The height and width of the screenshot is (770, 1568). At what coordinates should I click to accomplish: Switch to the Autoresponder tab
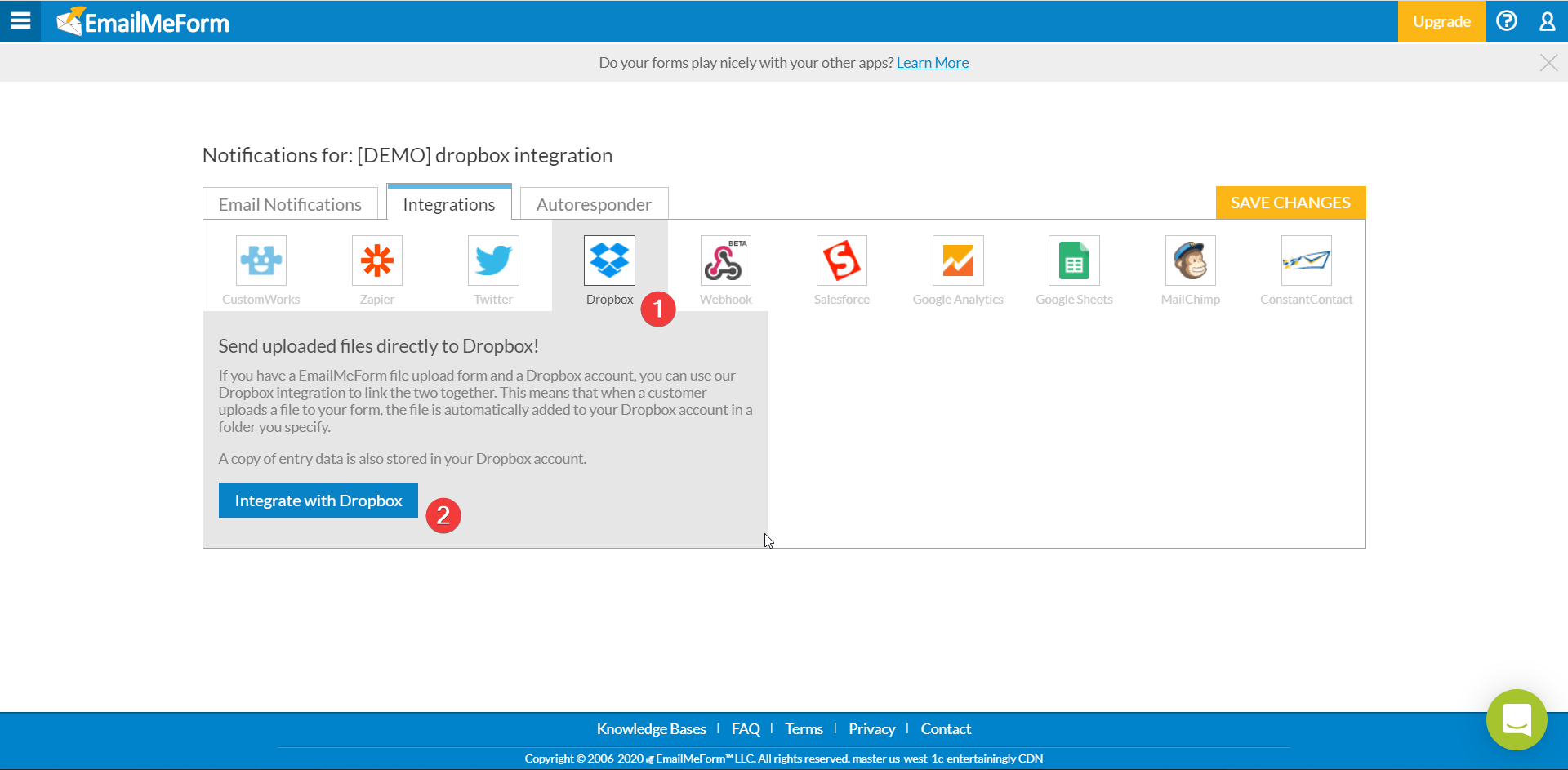coord(594,204)
